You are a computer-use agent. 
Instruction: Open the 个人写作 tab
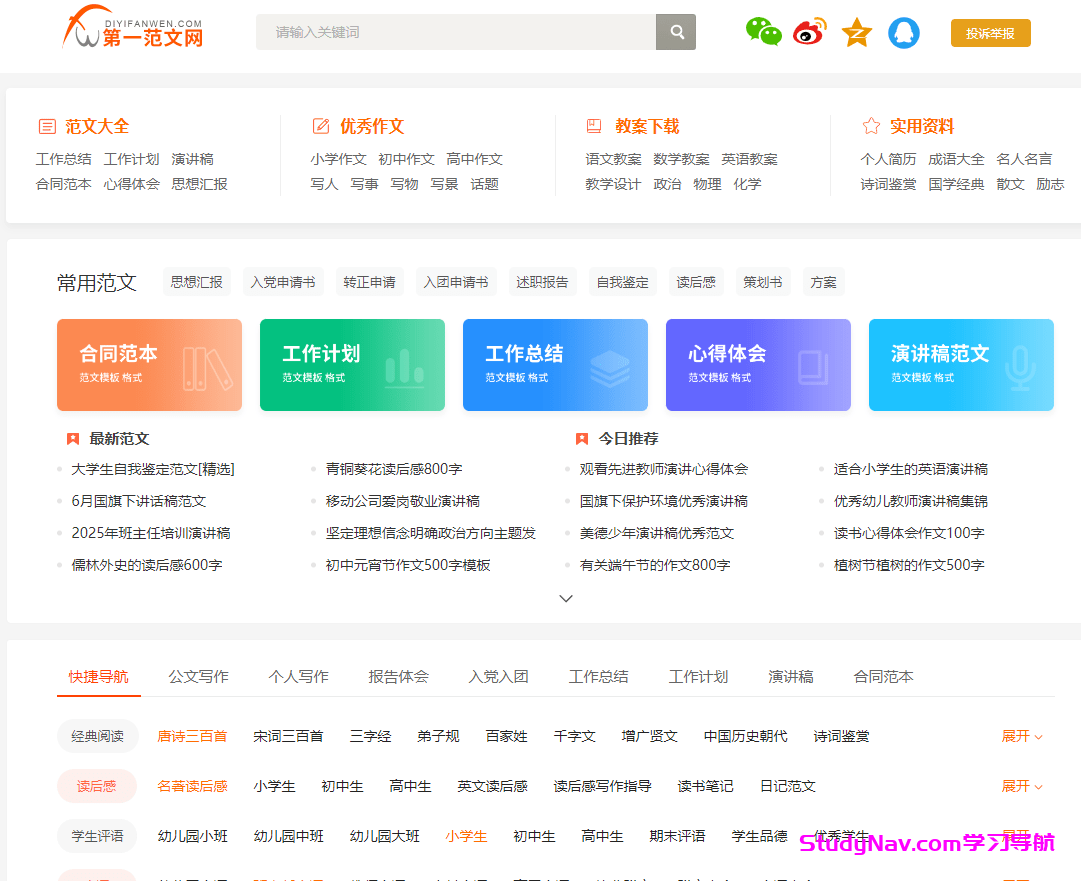(299, 677)
